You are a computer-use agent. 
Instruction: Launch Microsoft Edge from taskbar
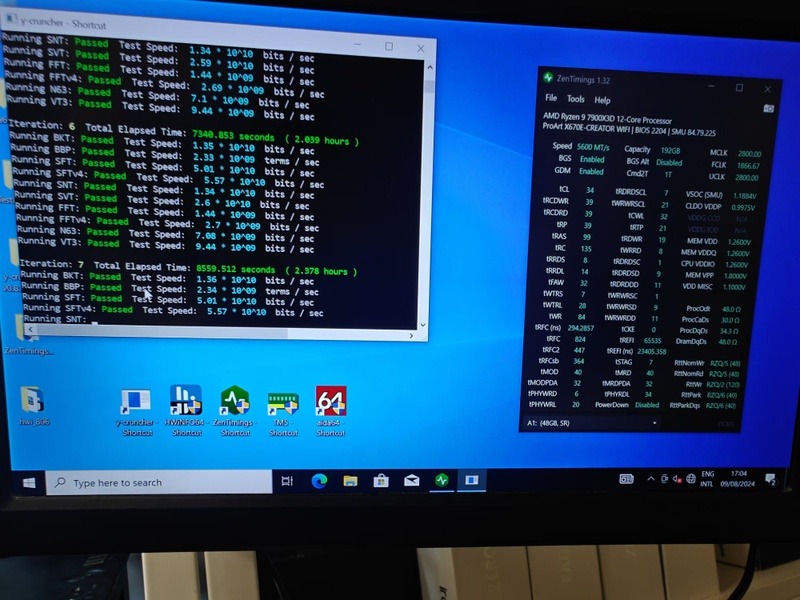pyautogui.click(x=319, y=481)
